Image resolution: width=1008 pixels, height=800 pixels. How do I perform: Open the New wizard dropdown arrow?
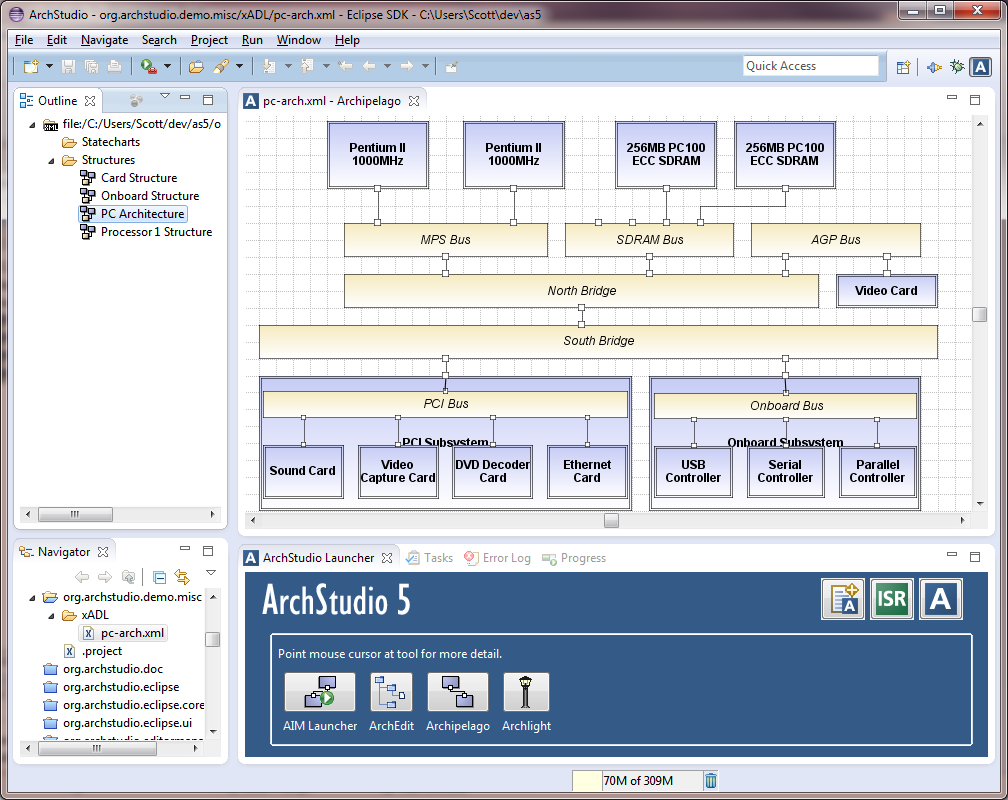pyautogui.click(x=49, y=66)
